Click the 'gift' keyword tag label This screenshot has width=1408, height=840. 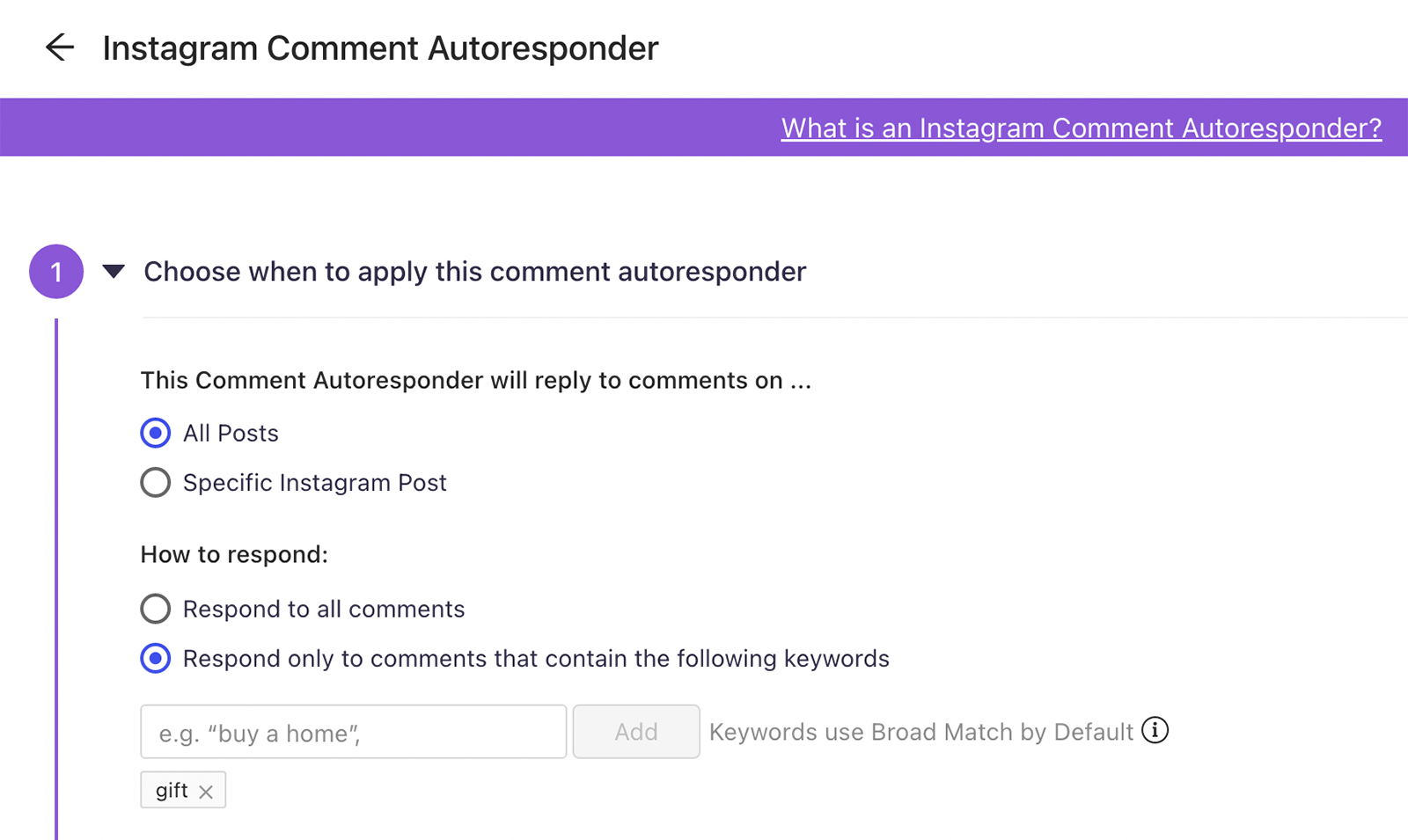(172, 790)
